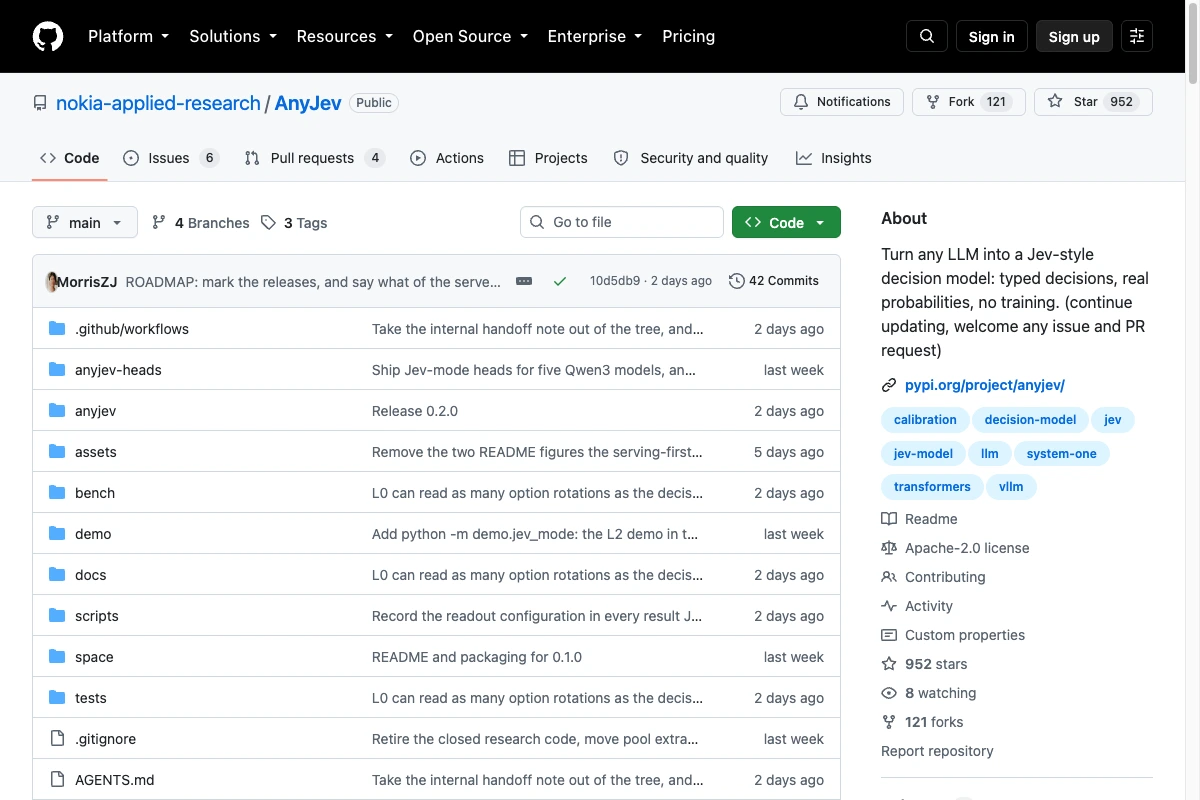The height and width of the screenshot is (800, 1200).
Task: Click the repository icon before nokia-applied-research
Action: 40,103
